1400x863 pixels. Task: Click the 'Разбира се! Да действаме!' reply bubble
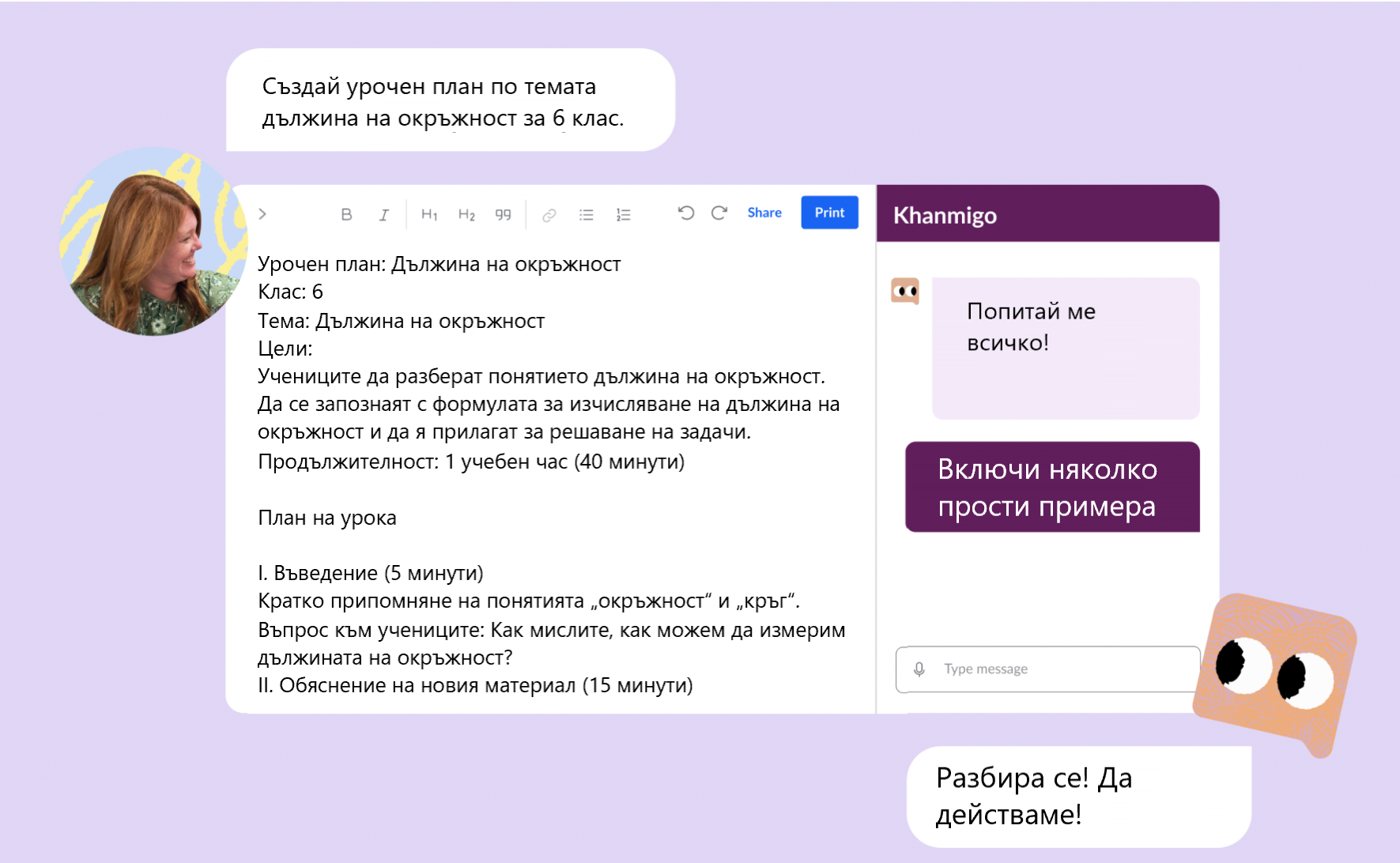click(x=1079, y=797)
